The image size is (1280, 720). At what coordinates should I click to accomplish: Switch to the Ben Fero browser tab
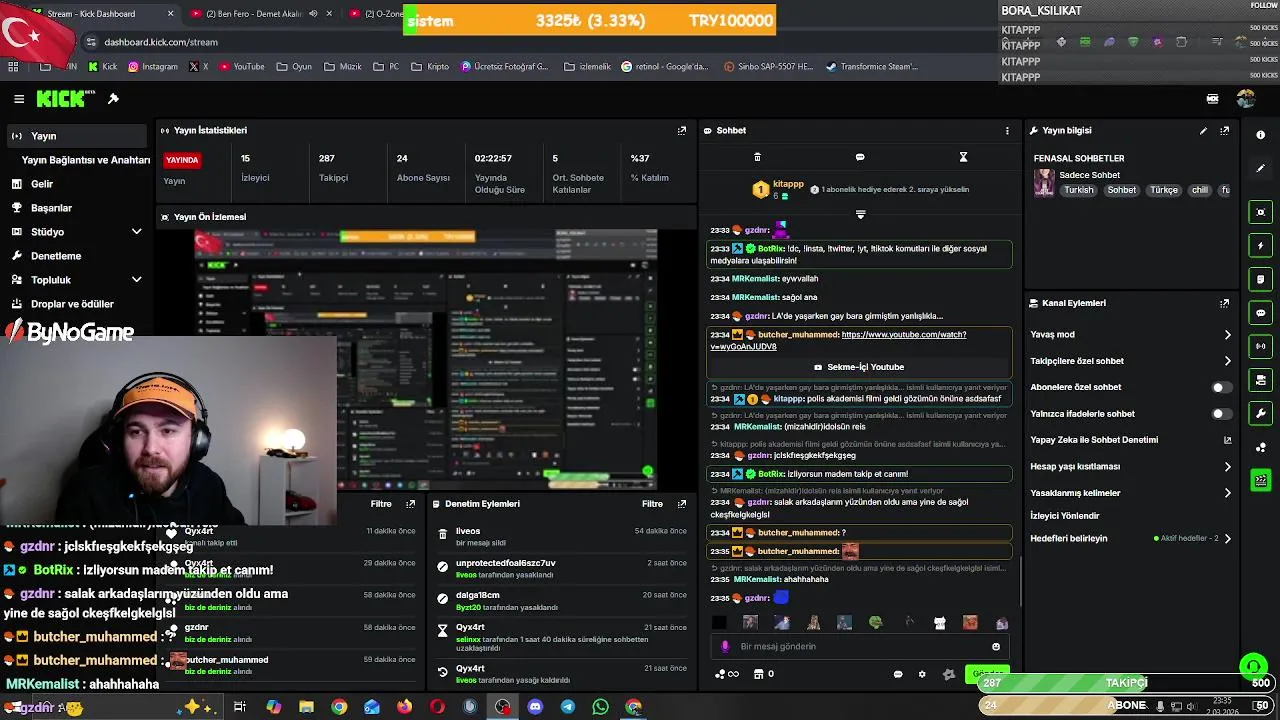coord(260,14)
